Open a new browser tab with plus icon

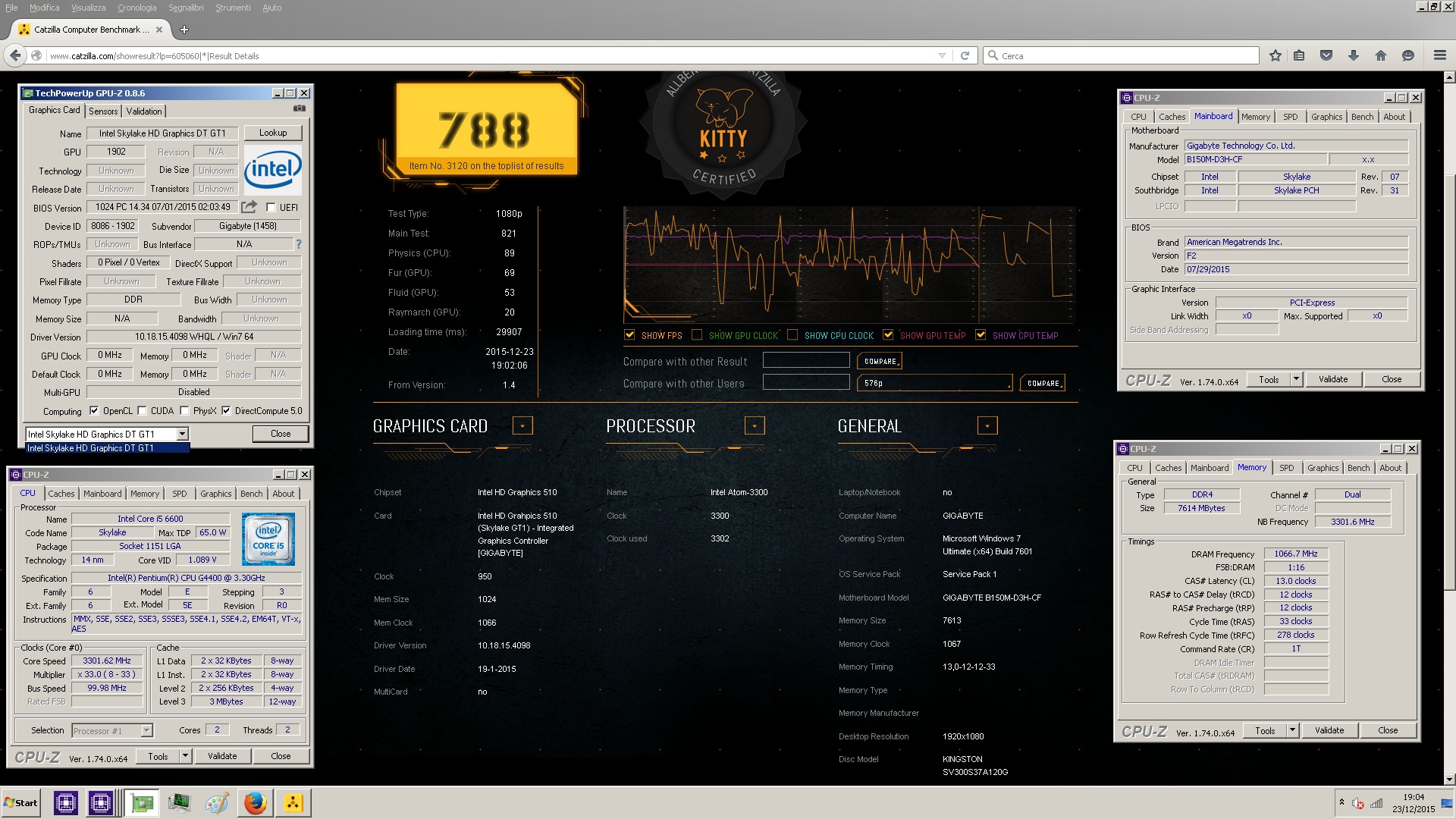(x=184, y=30)
